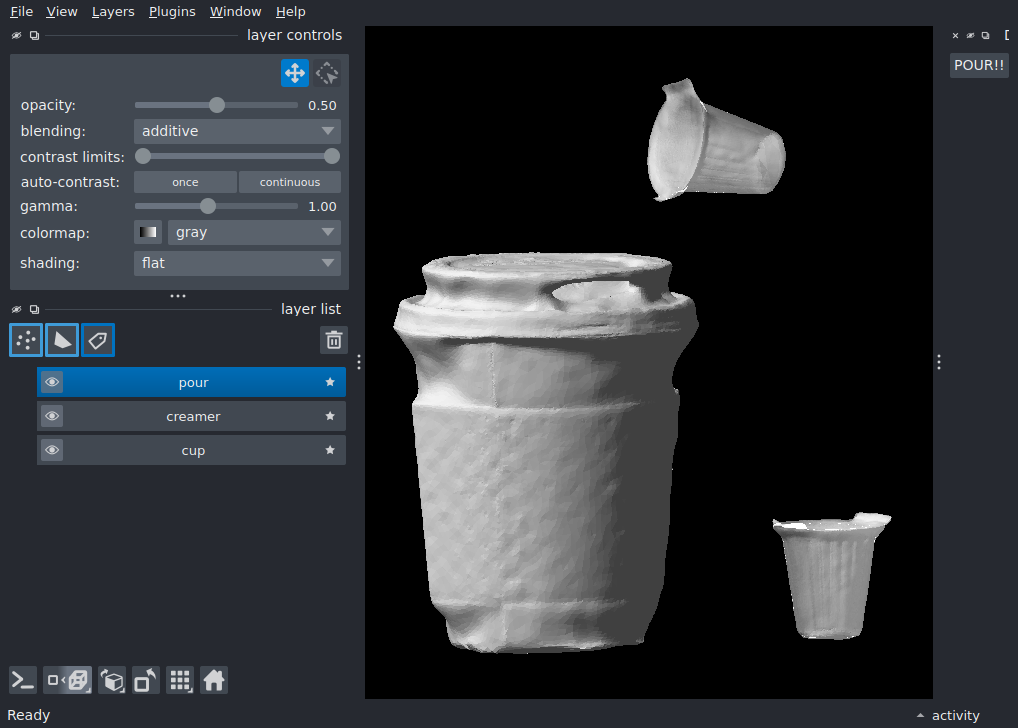The height and width of the screenshot is (728, 1018).
Task: Create a new shapes layer
Action: point(62,340)
